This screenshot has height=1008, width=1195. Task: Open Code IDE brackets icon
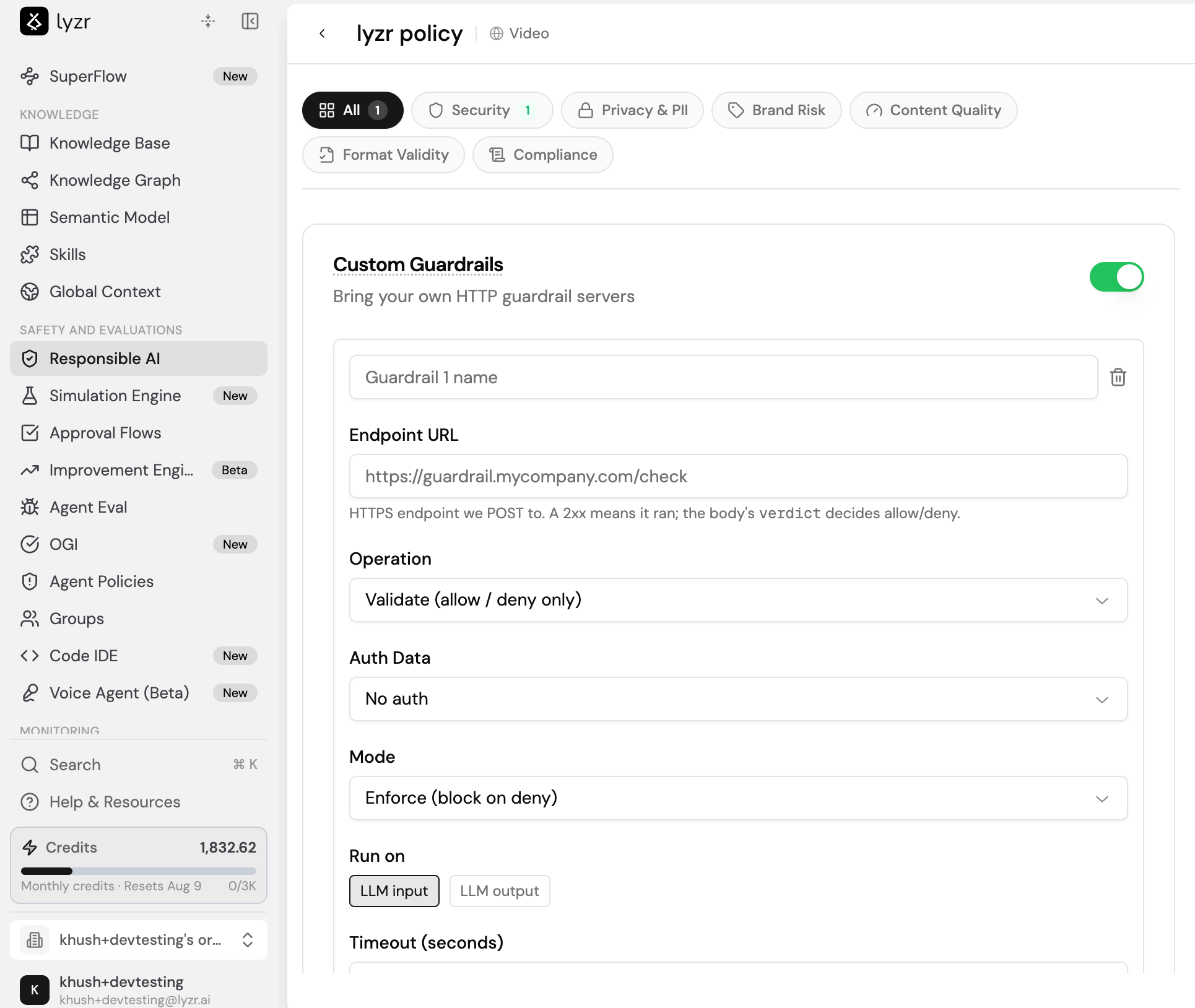click(x=30, y=656)
